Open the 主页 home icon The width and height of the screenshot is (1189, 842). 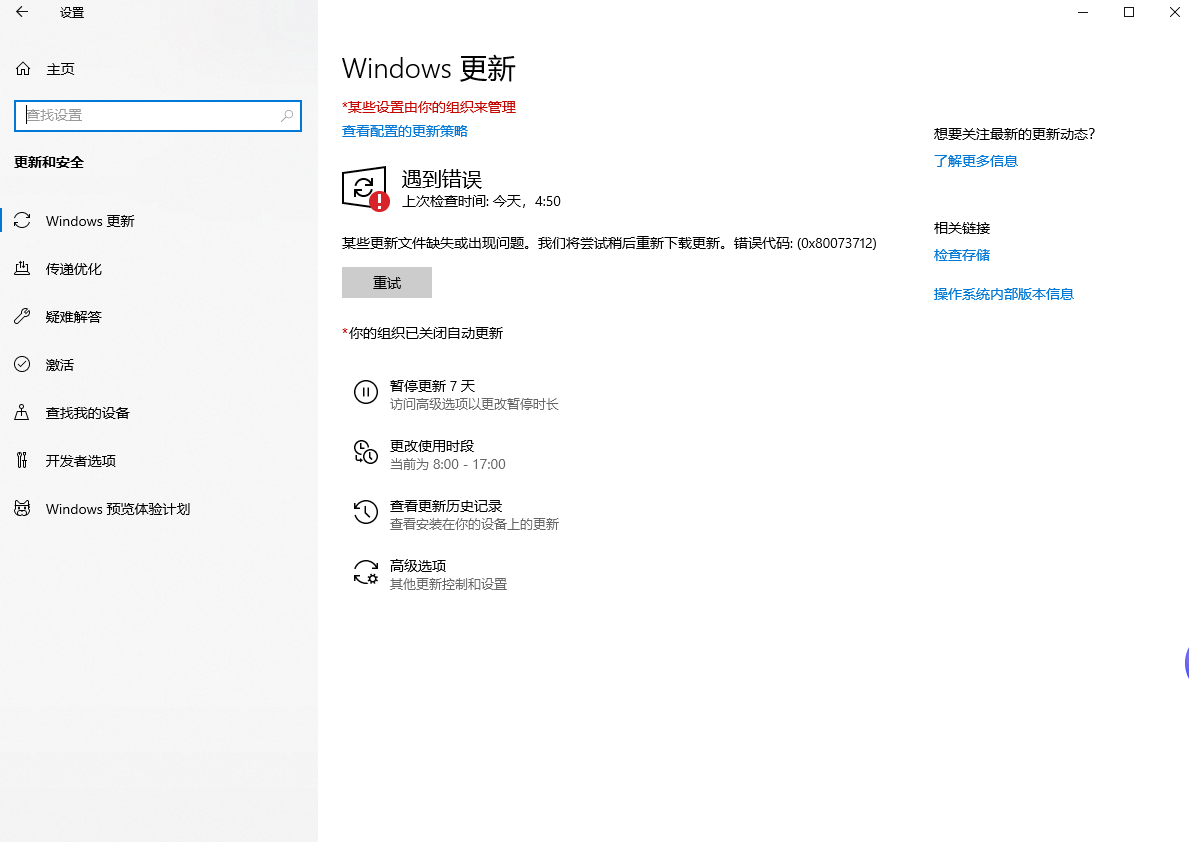[23, 69]
